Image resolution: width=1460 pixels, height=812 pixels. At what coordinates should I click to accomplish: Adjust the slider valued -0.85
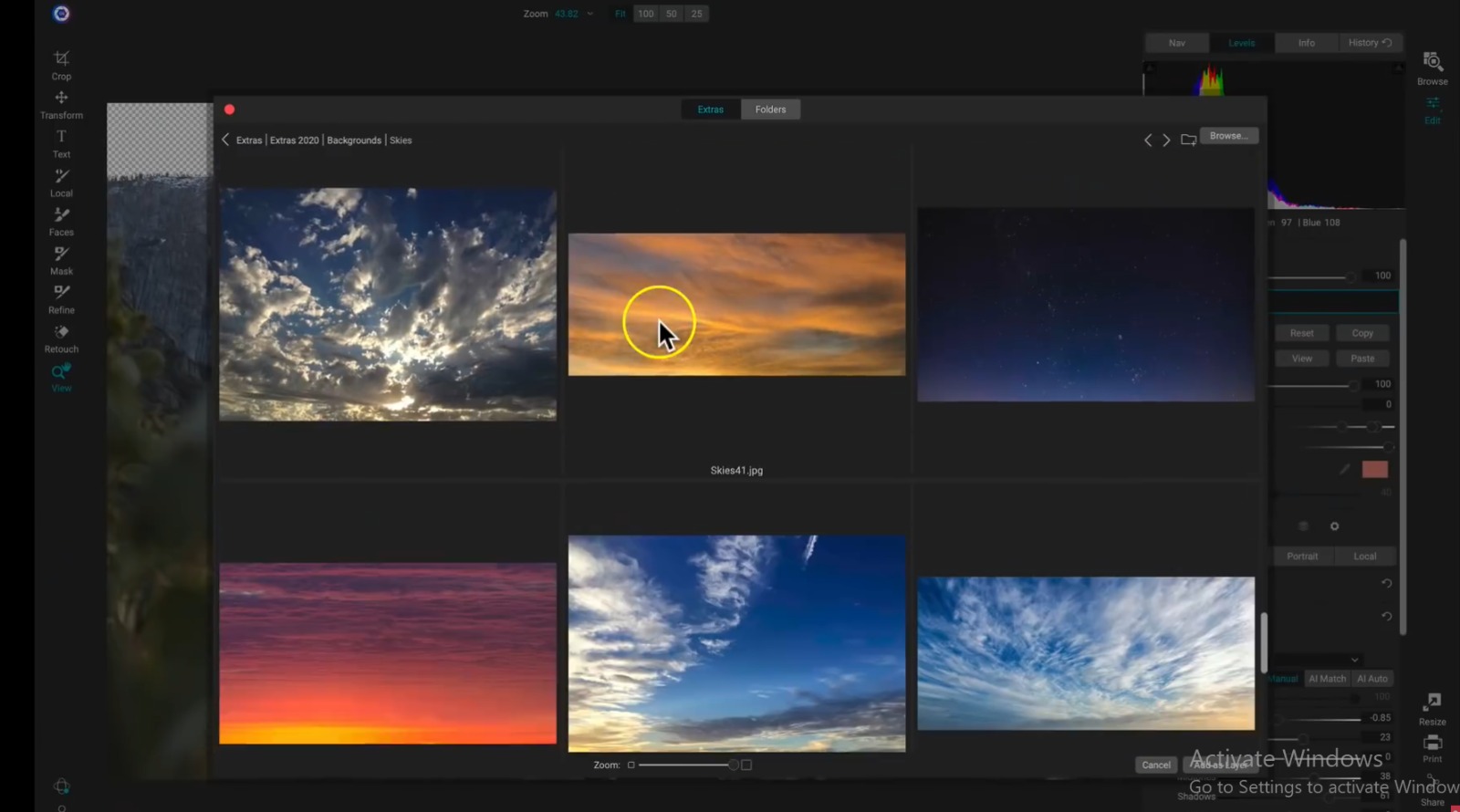pyautogui.click(x=1318, y=719)
